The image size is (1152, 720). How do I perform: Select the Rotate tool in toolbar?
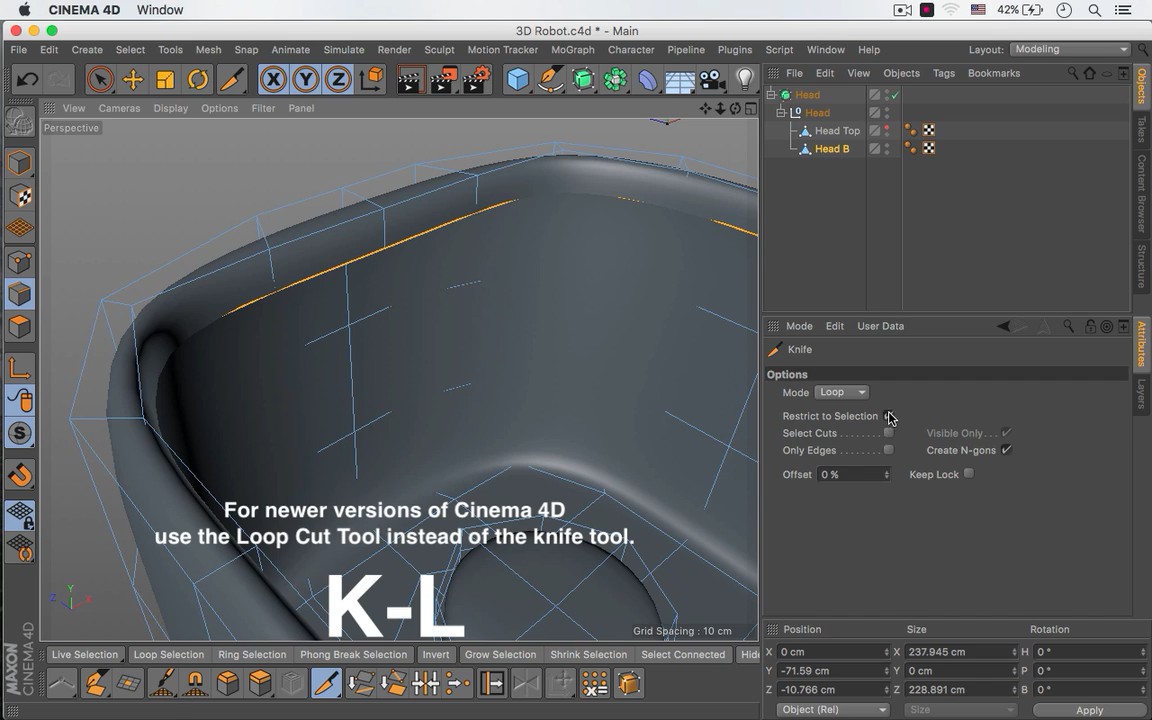click(198, 80)
